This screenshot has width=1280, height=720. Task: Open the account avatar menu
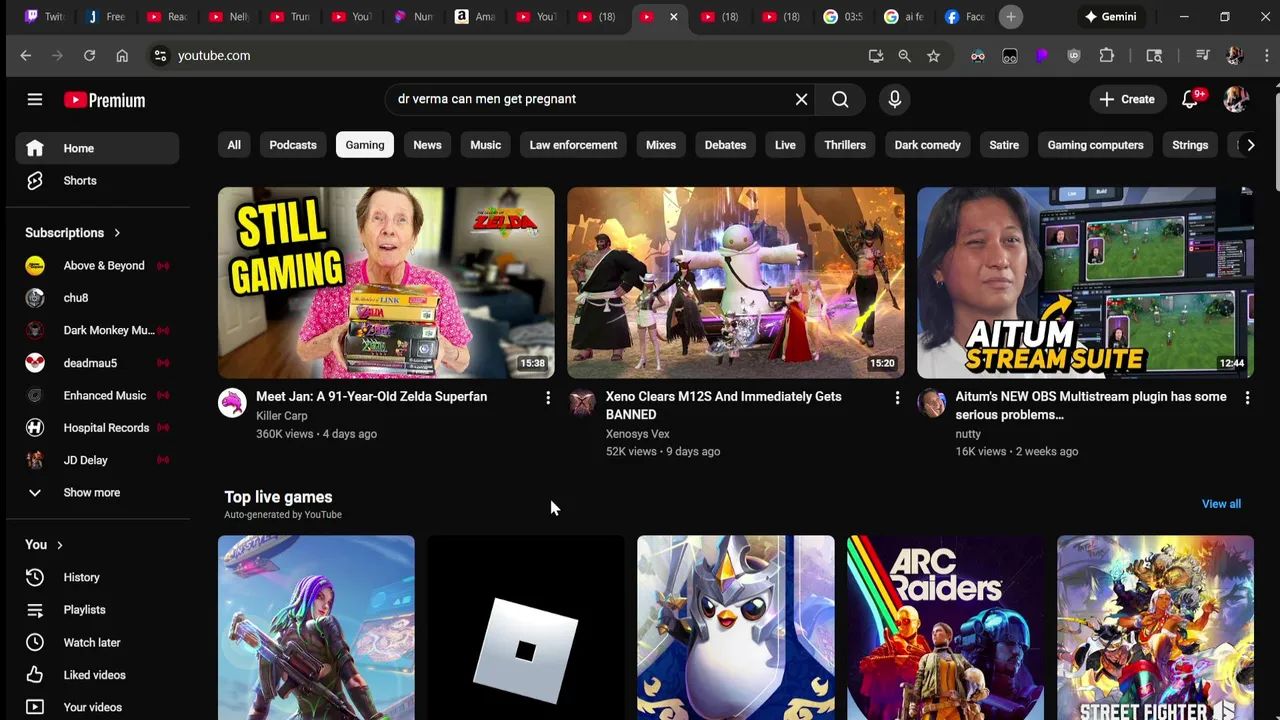pyautogui.click(x=1236, y=99)
